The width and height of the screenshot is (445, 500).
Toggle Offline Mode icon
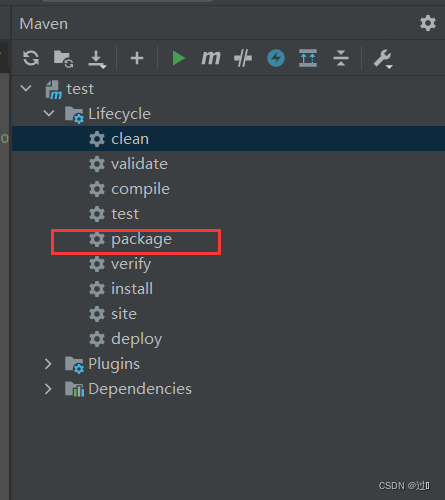[243, 58]
